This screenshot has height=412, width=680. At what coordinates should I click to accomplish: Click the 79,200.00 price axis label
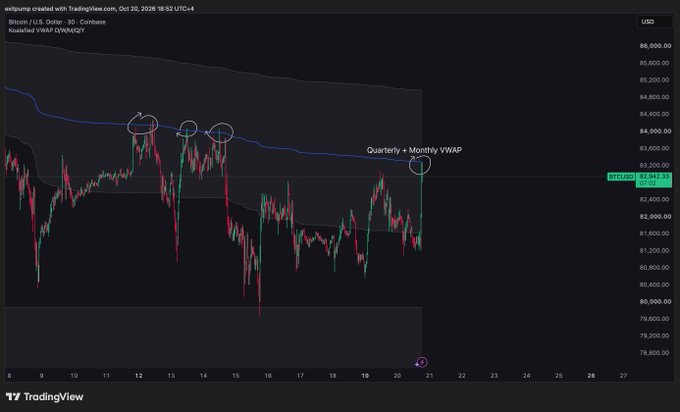pos(655,336)
